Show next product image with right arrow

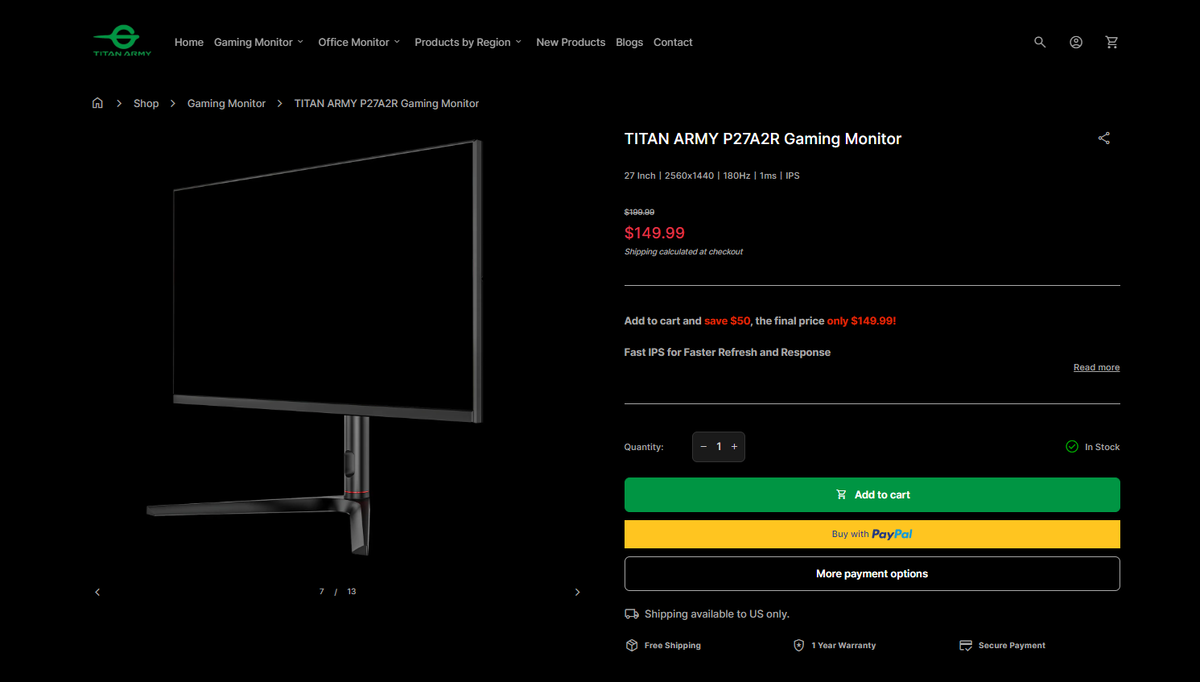577,592
